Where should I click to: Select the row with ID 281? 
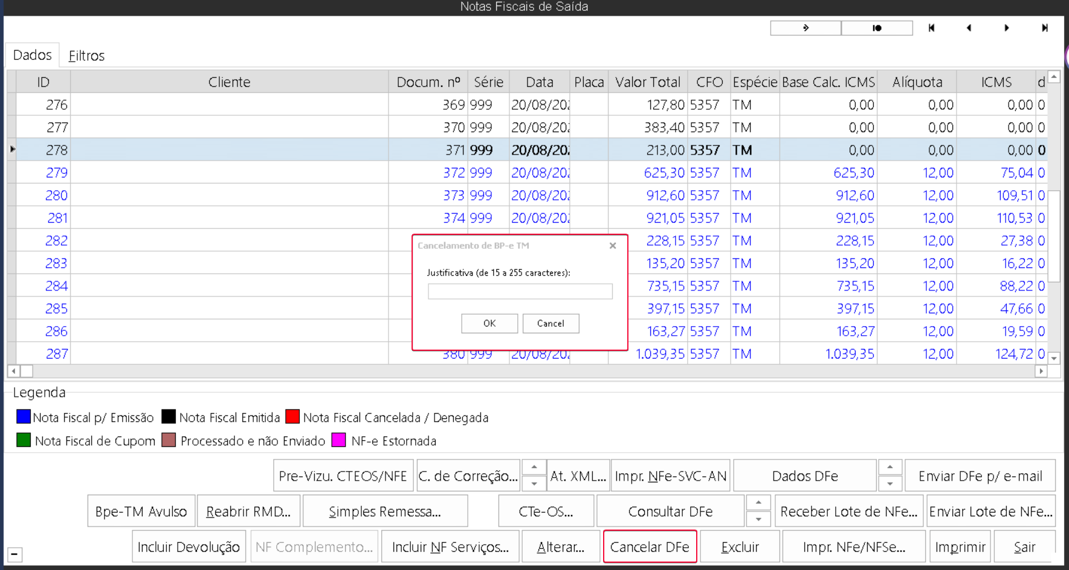(526, 218)
